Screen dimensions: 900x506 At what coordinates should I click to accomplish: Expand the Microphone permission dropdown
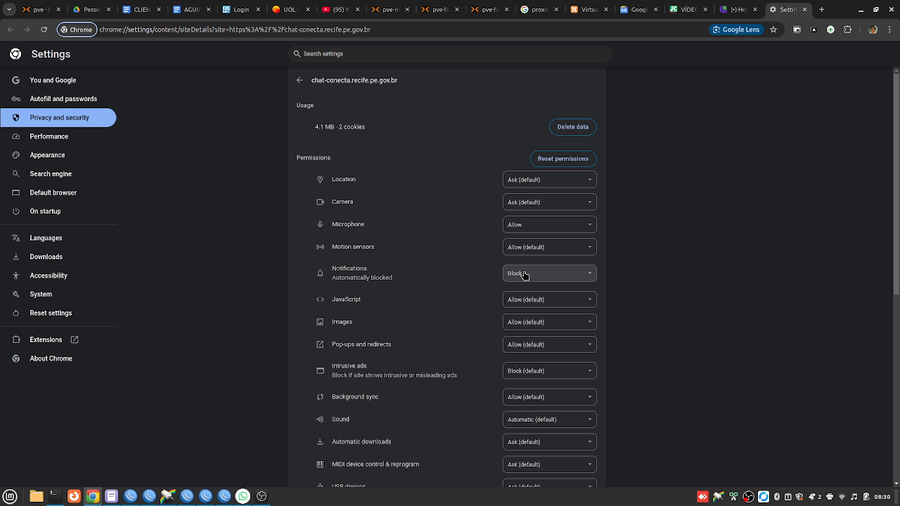pos(549,224)
